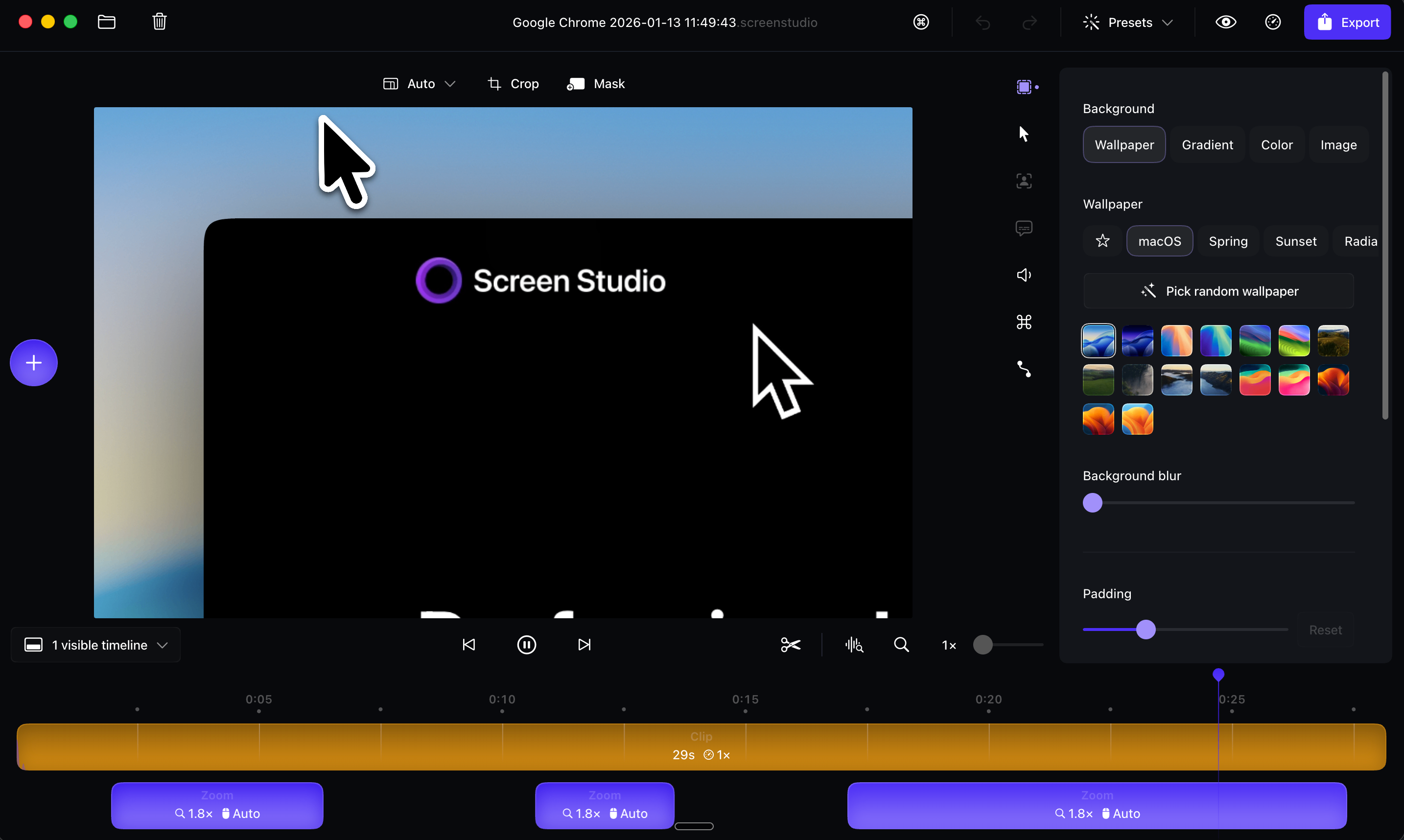Viewport: 1404px width, 840px height.
Task: Click Pick random wallpaper
Action: pos(1218,290)
